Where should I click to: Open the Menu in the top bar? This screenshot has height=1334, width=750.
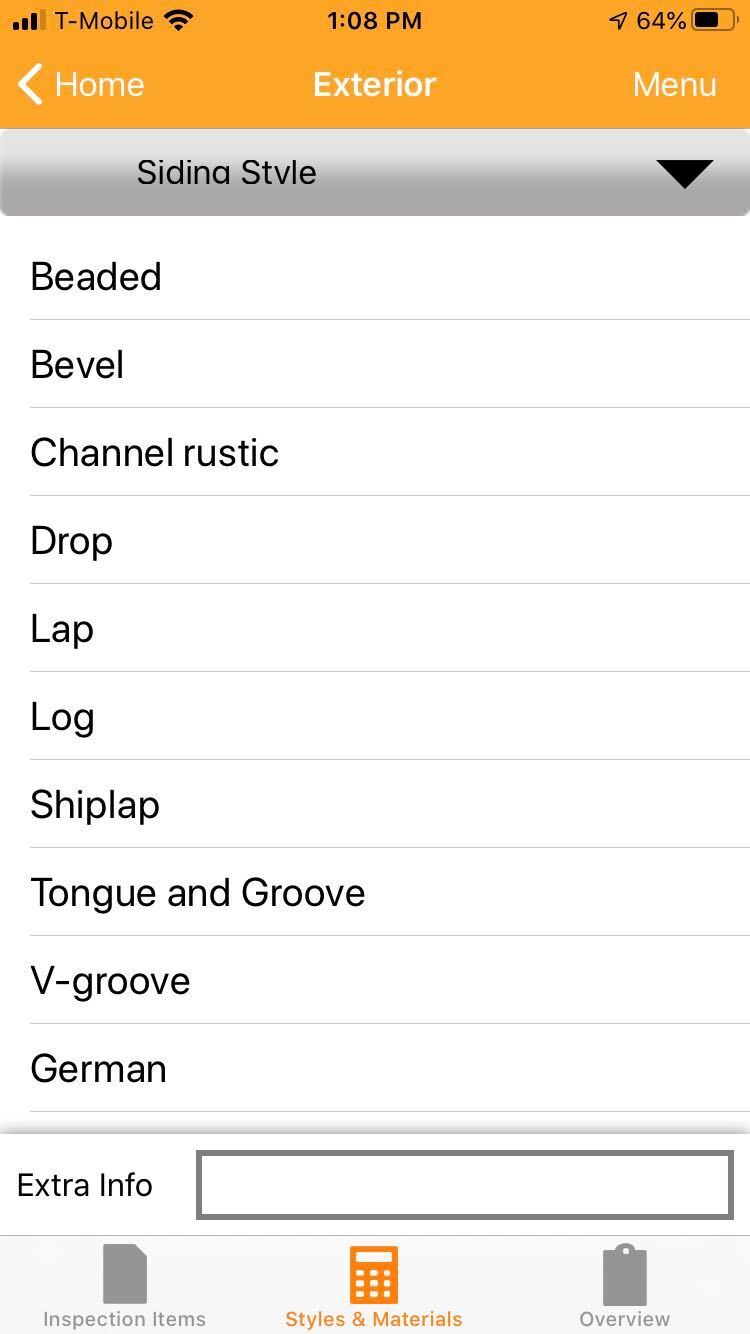[674, 85]
